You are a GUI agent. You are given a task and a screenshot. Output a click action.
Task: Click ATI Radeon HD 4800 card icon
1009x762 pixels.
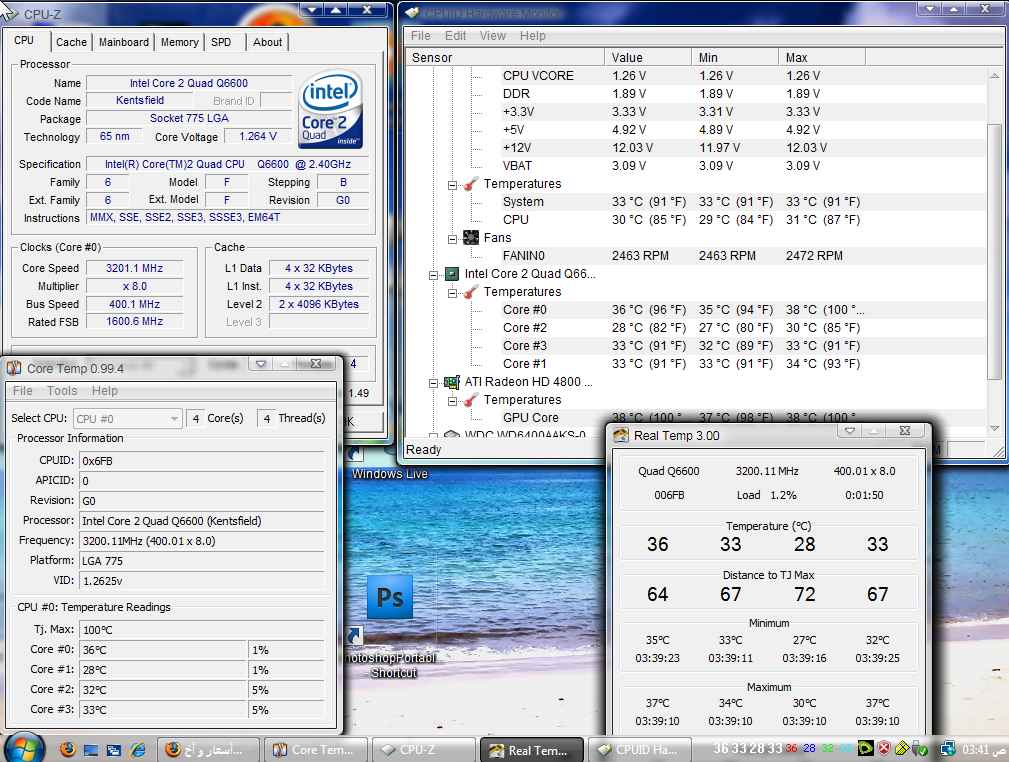click(452, 382)
